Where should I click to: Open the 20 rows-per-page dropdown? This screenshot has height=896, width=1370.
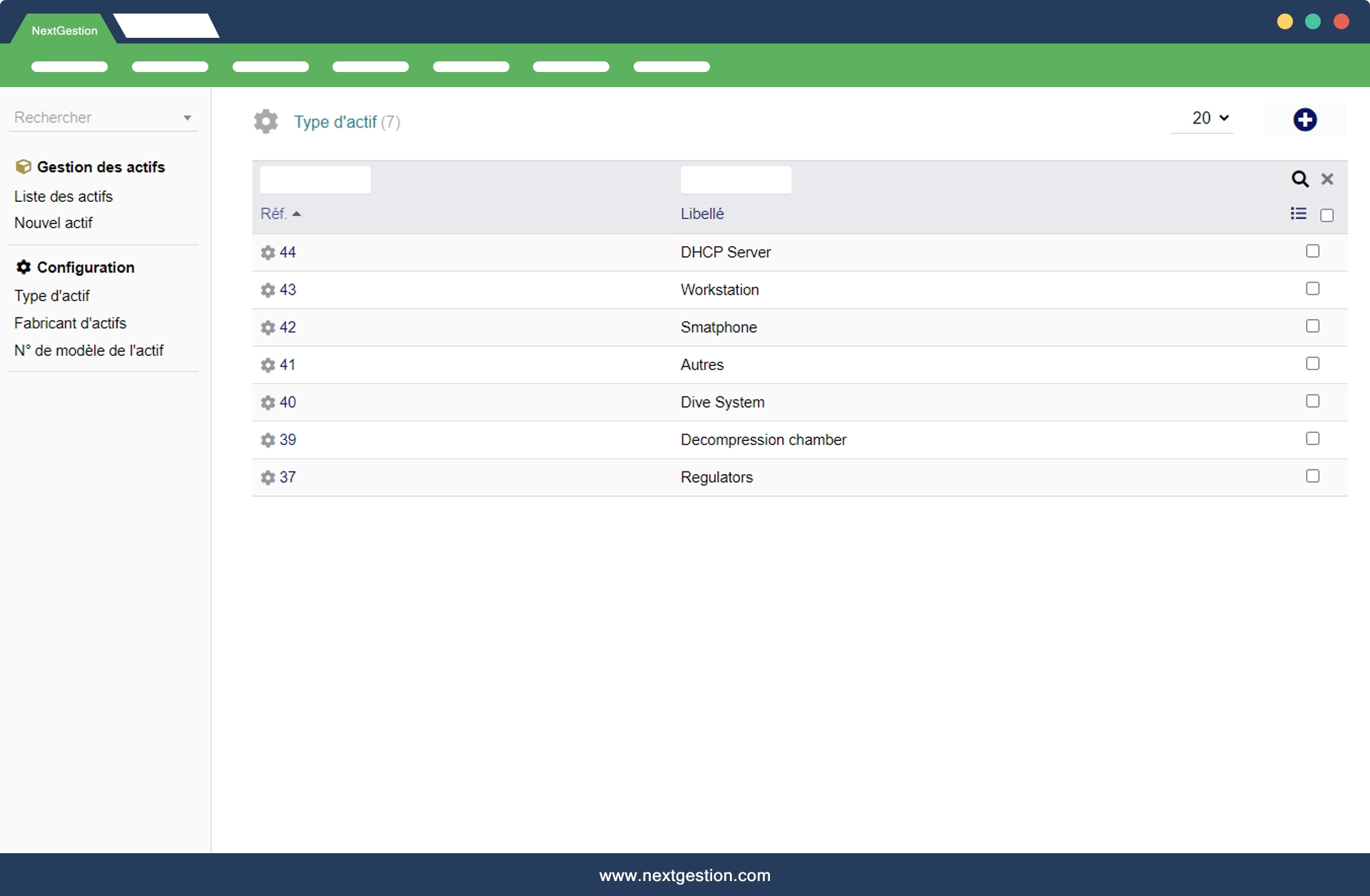(x=1209, y=118)
